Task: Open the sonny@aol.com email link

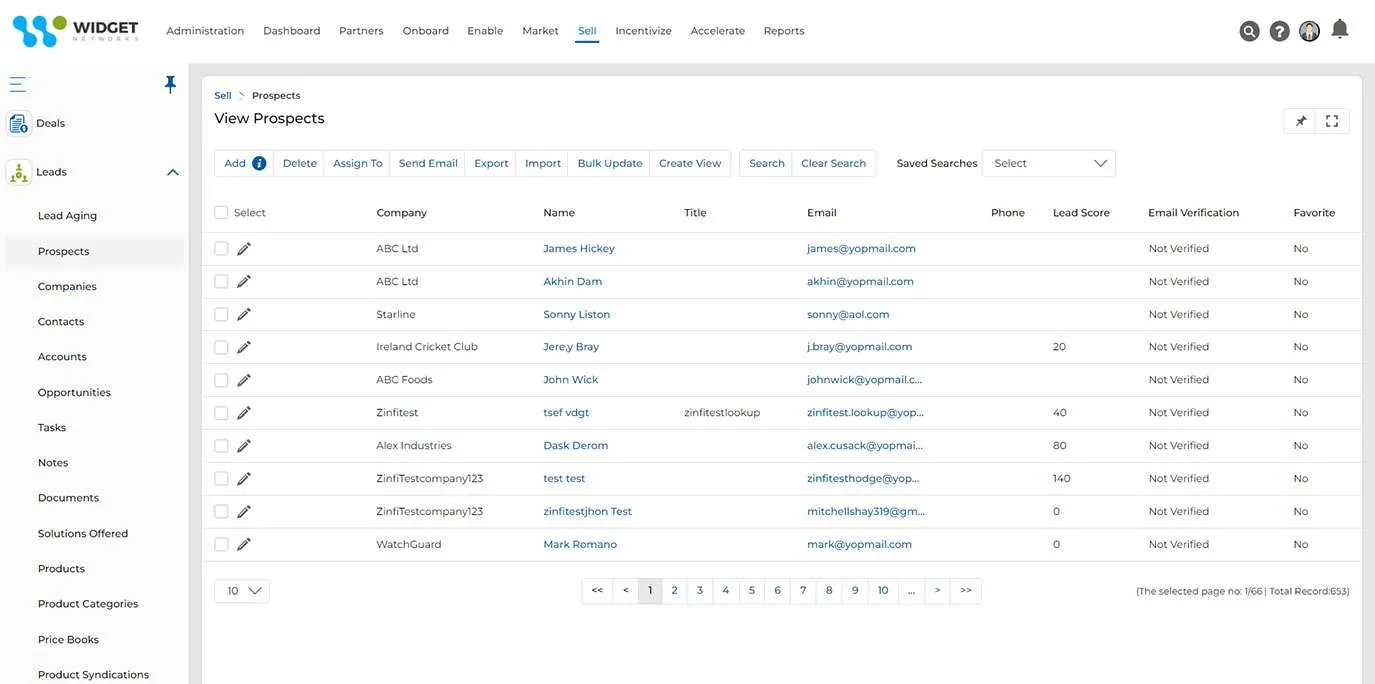Action: click(848, 314)
